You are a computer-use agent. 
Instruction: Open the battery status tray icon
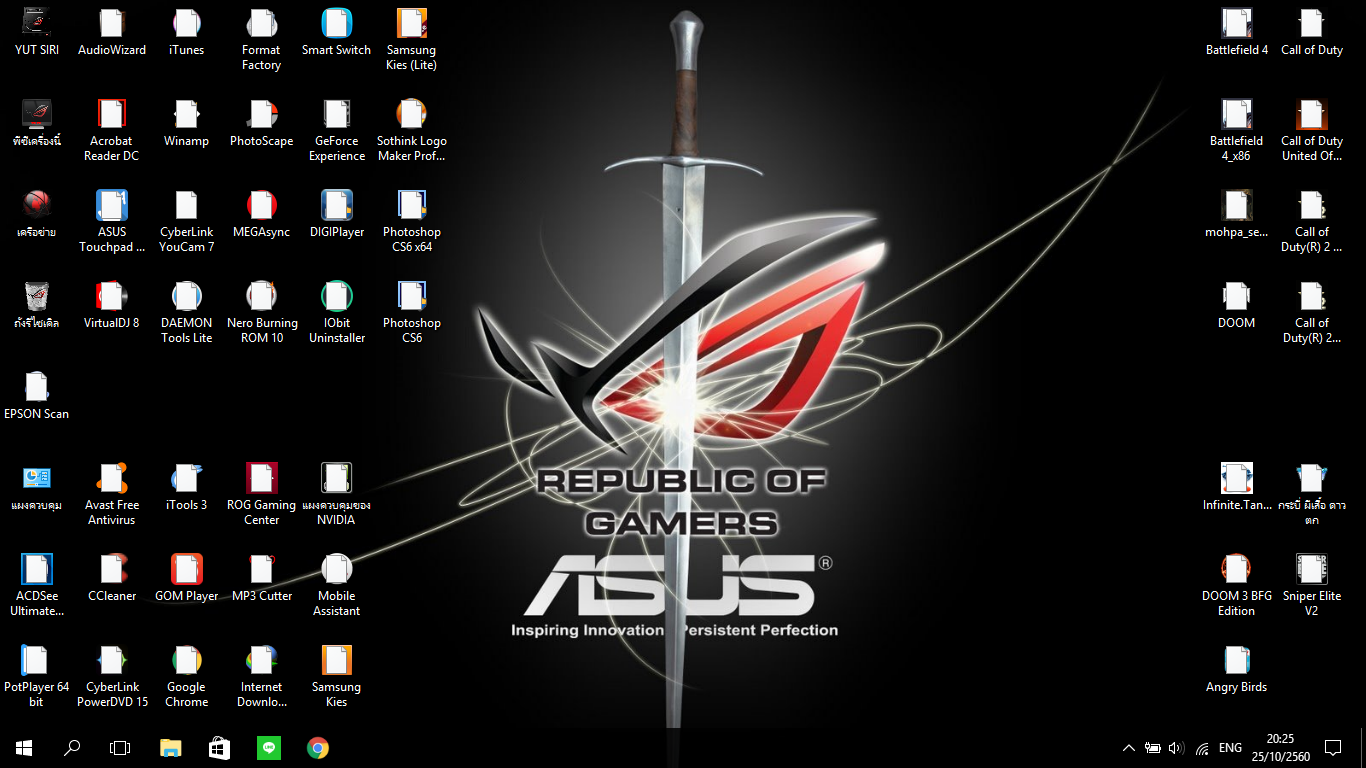pos(1153,747)
